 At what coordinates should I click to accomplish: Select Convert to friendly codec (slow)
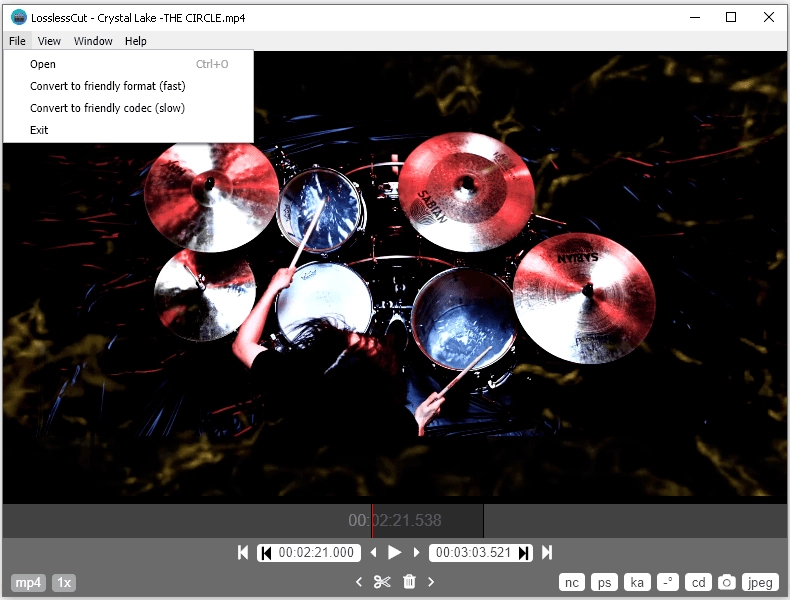pyautogui.click(x=128, y=108)
